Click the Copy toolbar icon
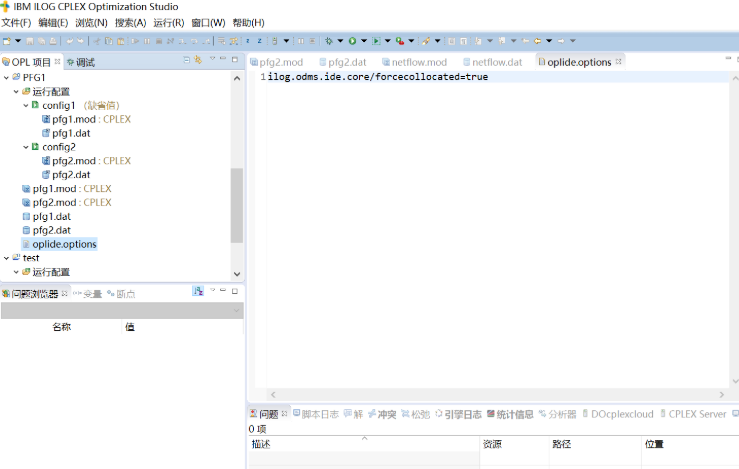Image resolution: width=739 pixels, height=469 pixels. [x=109, y=41]
